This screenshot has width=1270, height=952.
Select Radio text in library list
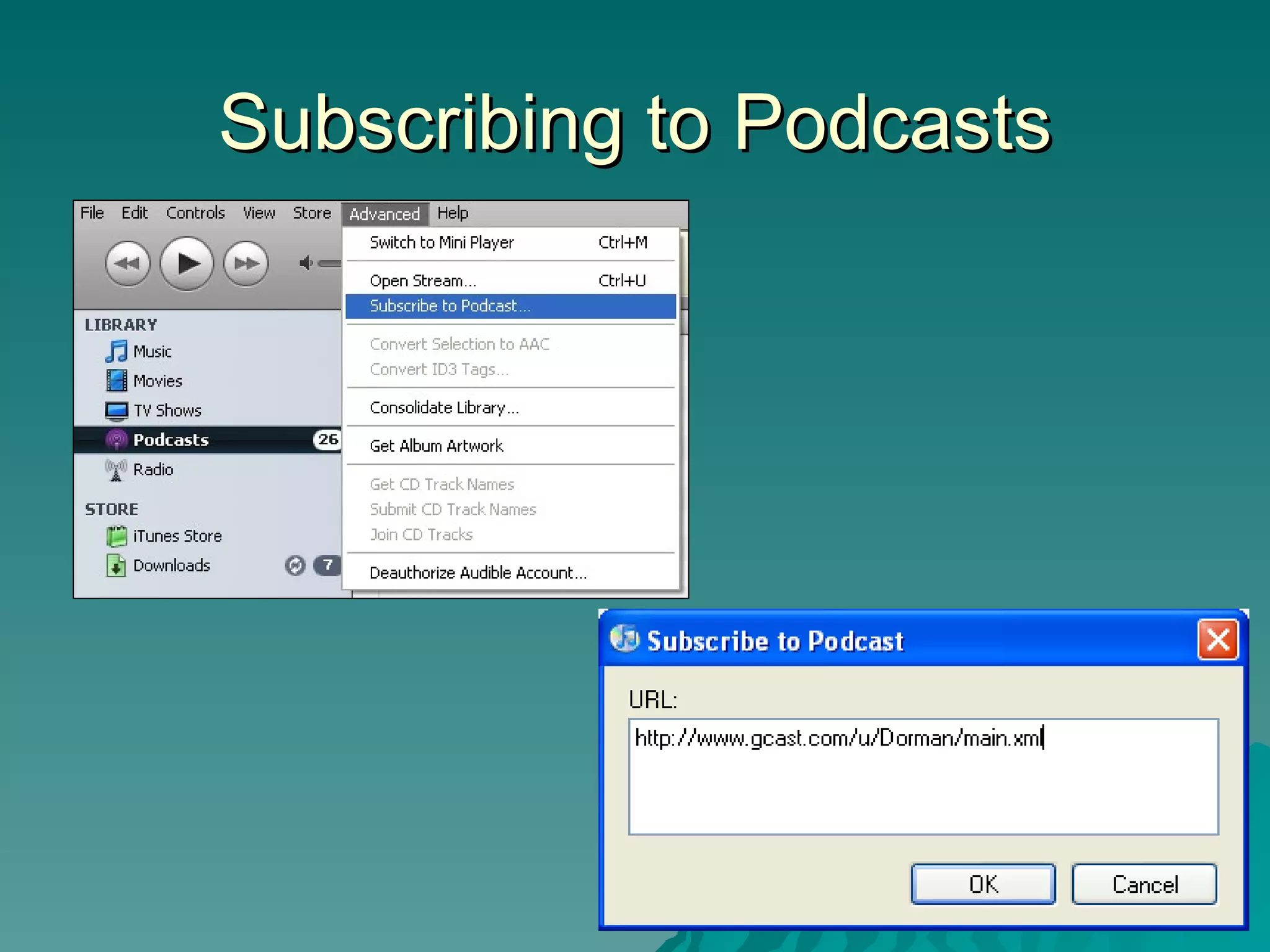(153, 469)
